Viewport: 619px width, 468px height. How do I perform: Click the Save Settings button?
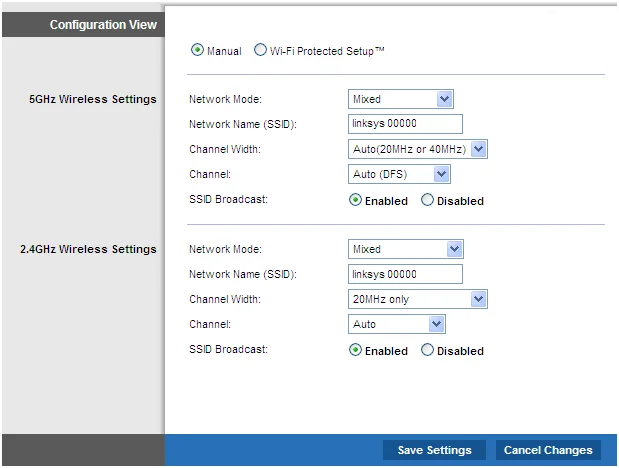(x=434, y=450)
